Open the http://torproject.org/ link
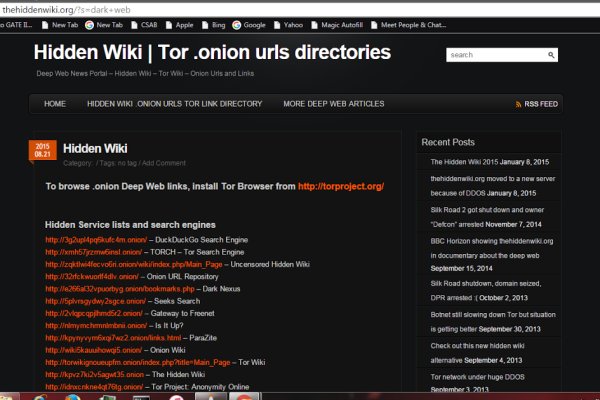This screenshot has height=400, width=600. (341, 186)
